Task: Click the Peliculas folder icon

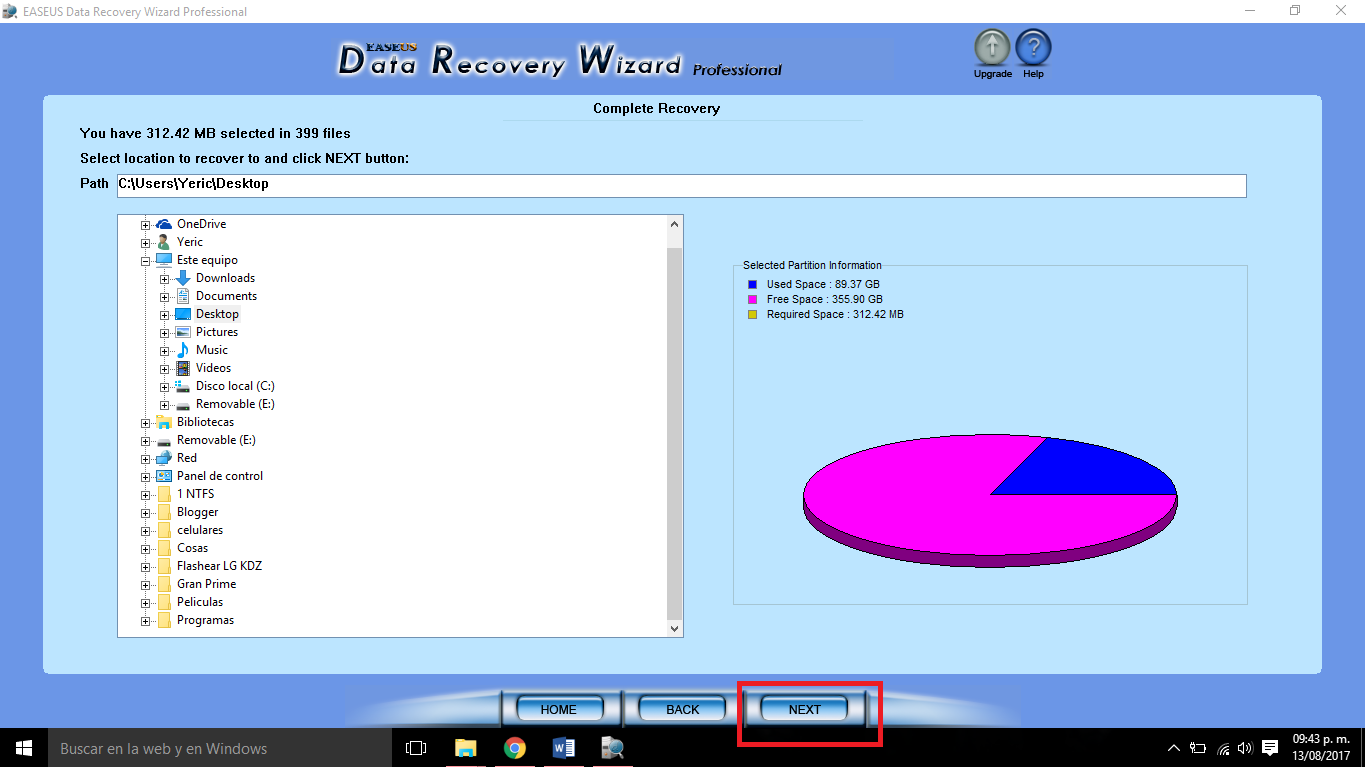Action: 164,602
